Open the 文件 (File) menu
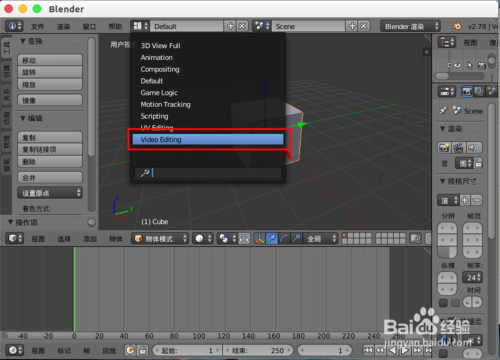Image resolution: width=500 pixels, height=360 pixels. point(37,26)
